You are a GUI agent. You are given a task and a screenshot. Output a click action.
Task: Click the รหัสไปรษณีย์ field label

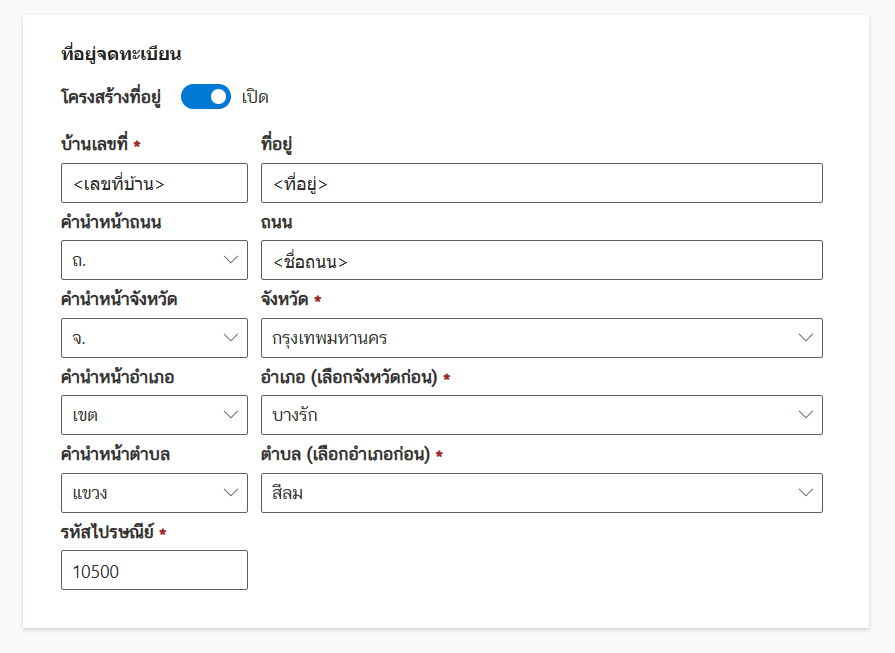[107, 532]
